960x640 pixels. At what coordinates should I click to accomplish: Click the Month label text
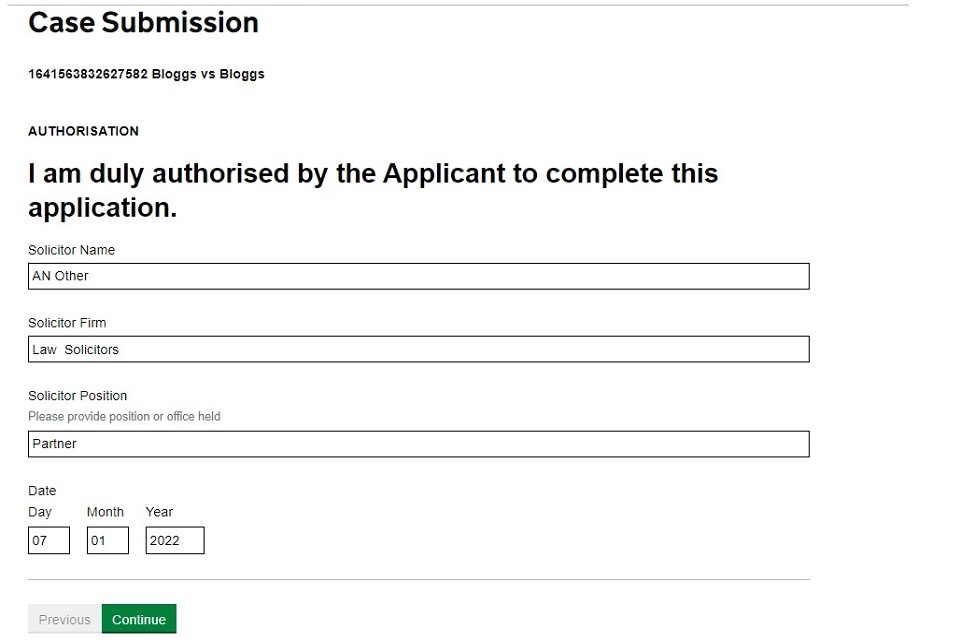pos(105,512)
